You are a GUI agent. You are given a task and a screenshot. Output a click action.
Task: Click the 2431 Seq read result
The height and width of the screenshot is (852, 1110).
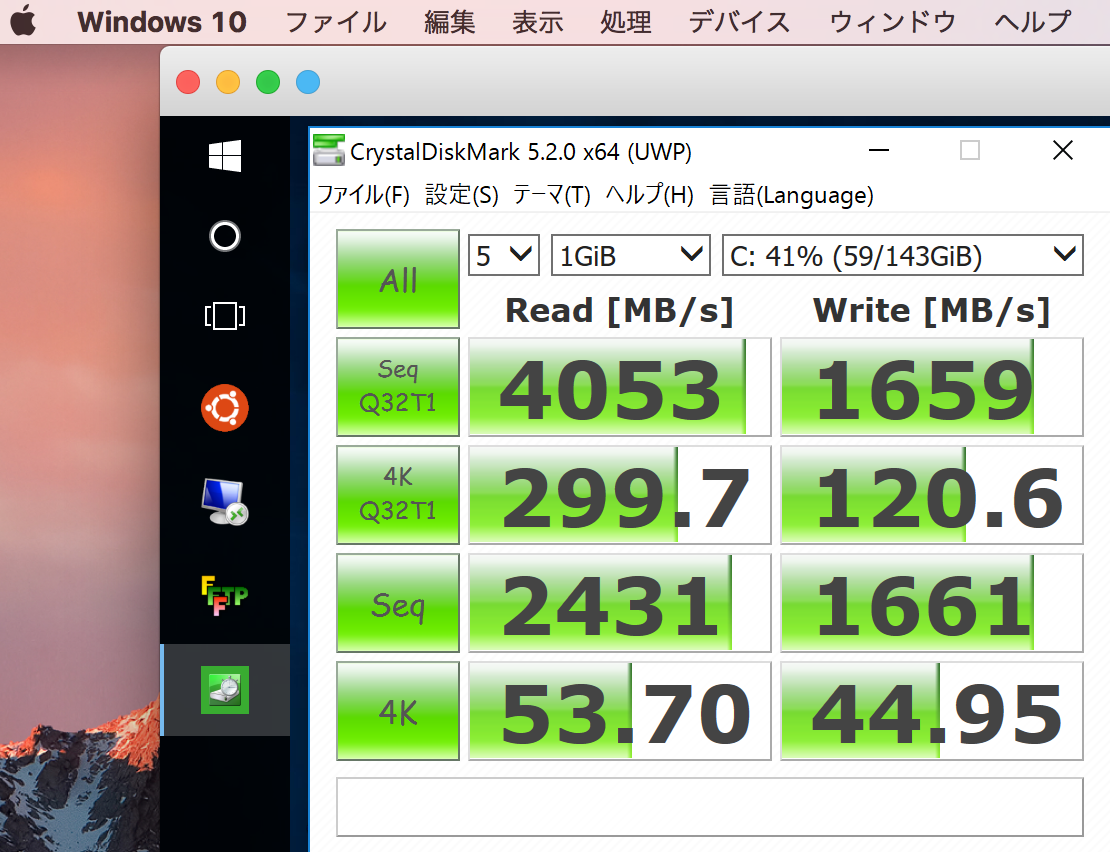point(619,603)
